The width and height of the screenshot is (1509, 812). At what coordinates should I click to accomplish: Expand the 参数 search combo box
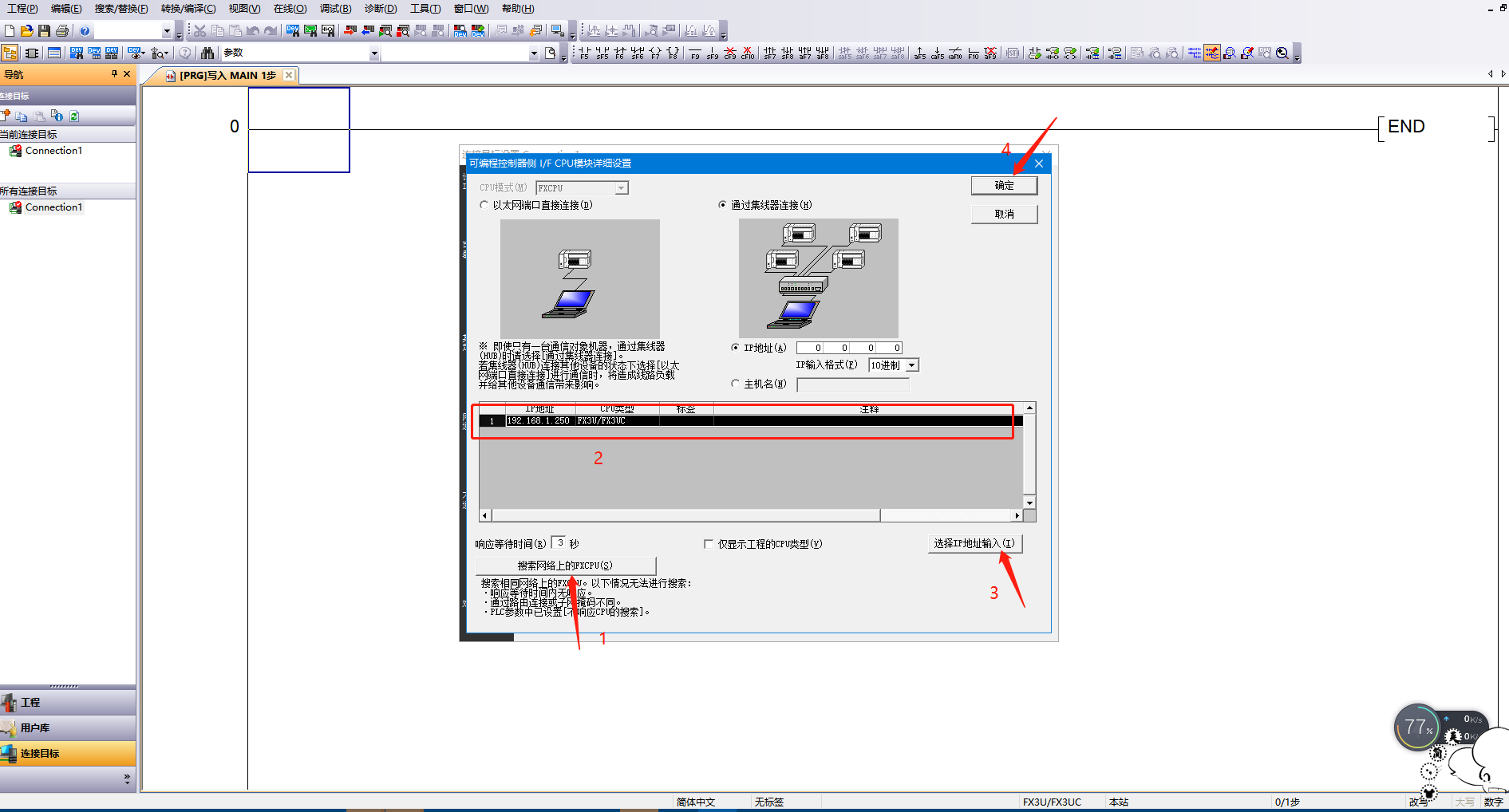point(373,53)
